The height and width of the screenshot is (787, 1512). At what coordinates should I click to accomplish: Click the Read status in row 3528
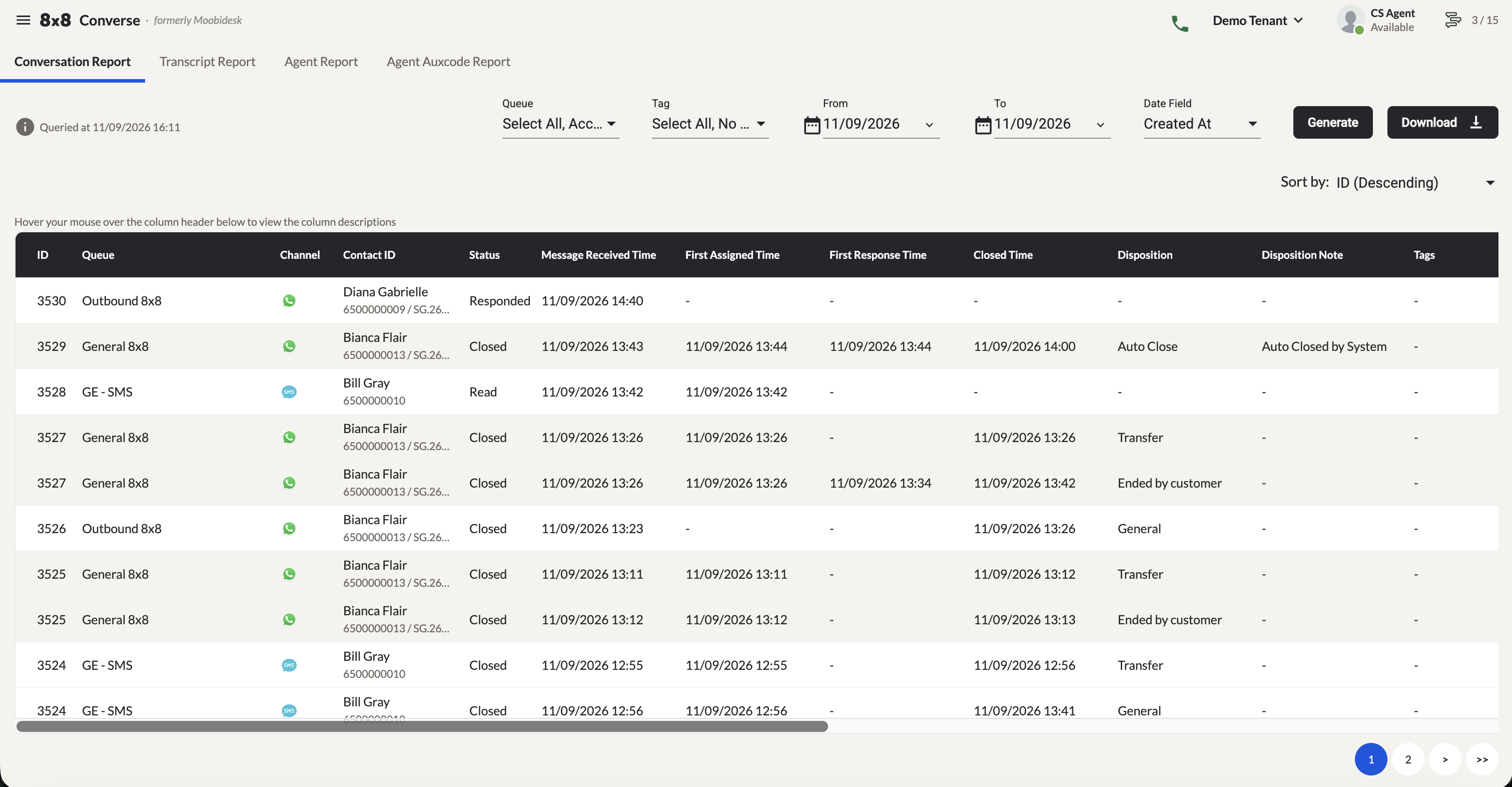click(482, 391)
